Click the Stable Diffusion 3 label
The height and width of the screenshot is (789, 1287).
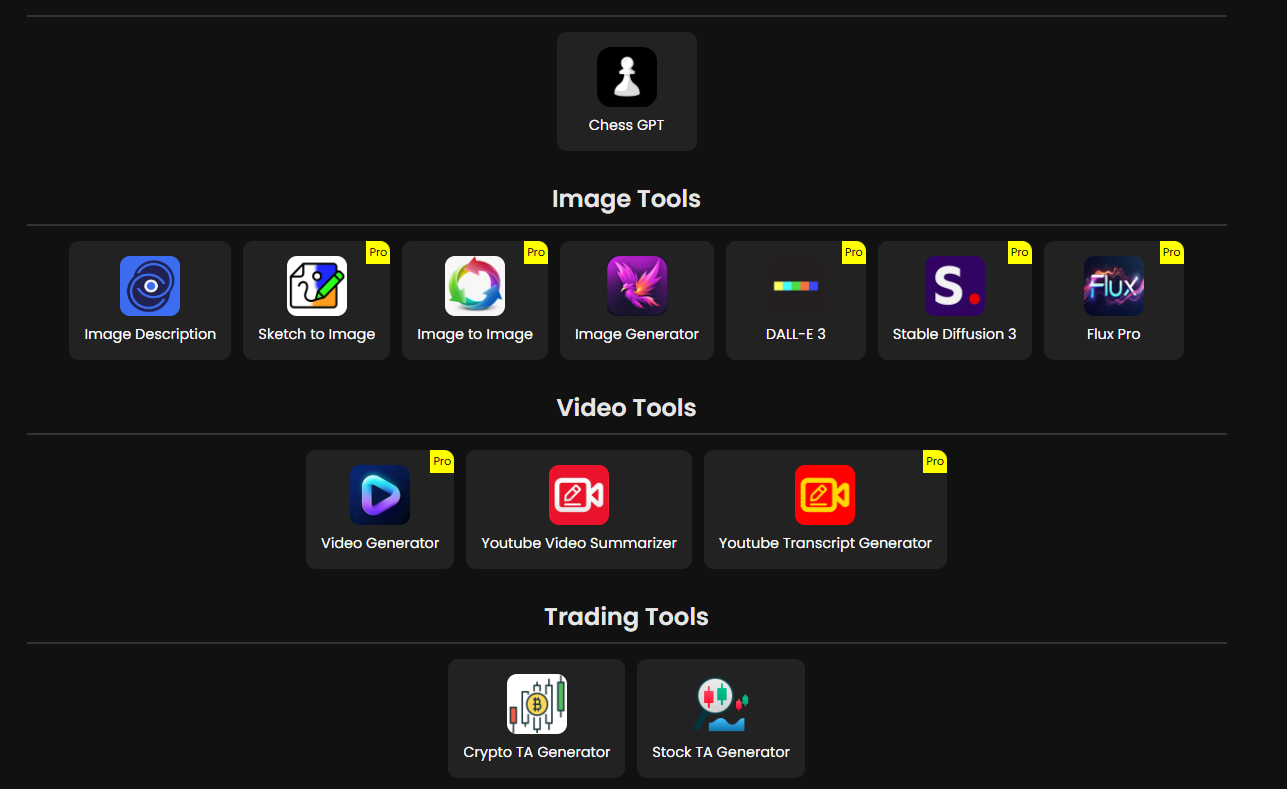coord(955,335)
